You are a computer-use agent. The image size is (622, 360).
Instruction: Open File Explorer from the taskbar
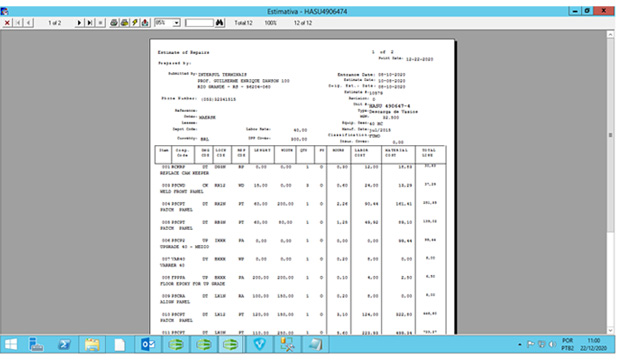click(x=92, y=344)
